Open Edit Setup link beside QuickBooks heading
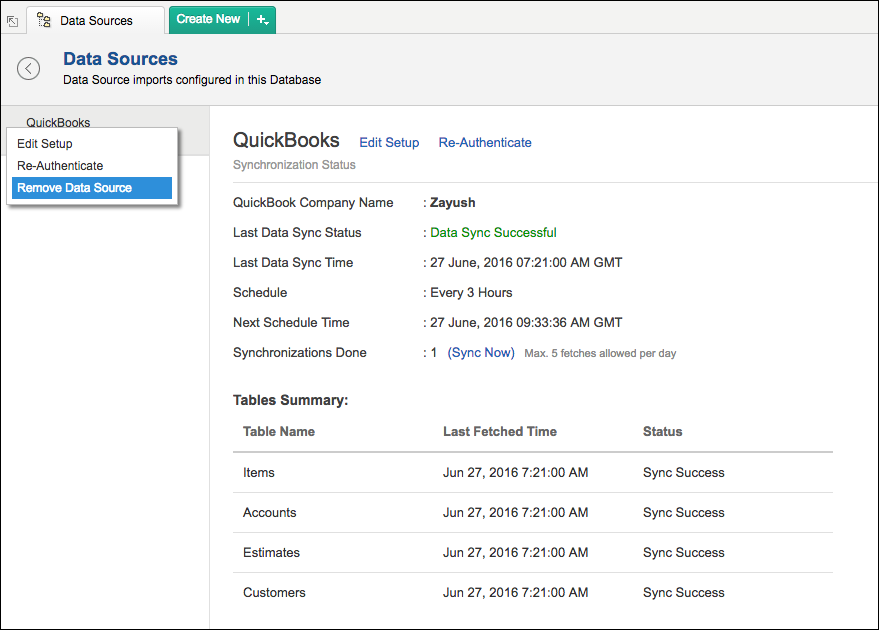Screen dimensions: 879x630 point(389,143)
